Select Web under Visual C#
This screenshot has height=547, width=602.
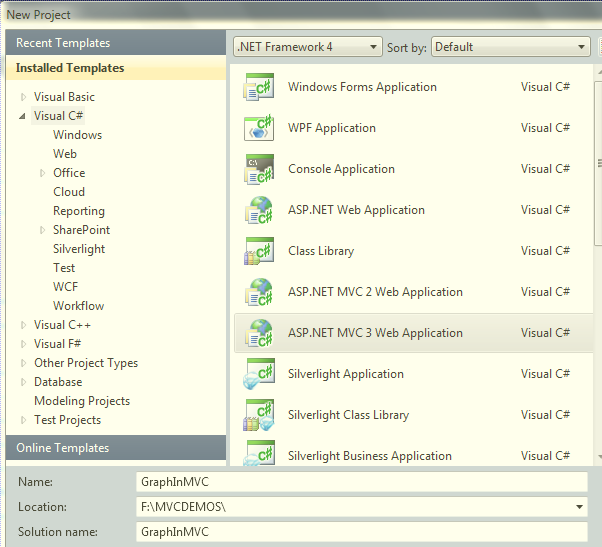pos(65,154)
